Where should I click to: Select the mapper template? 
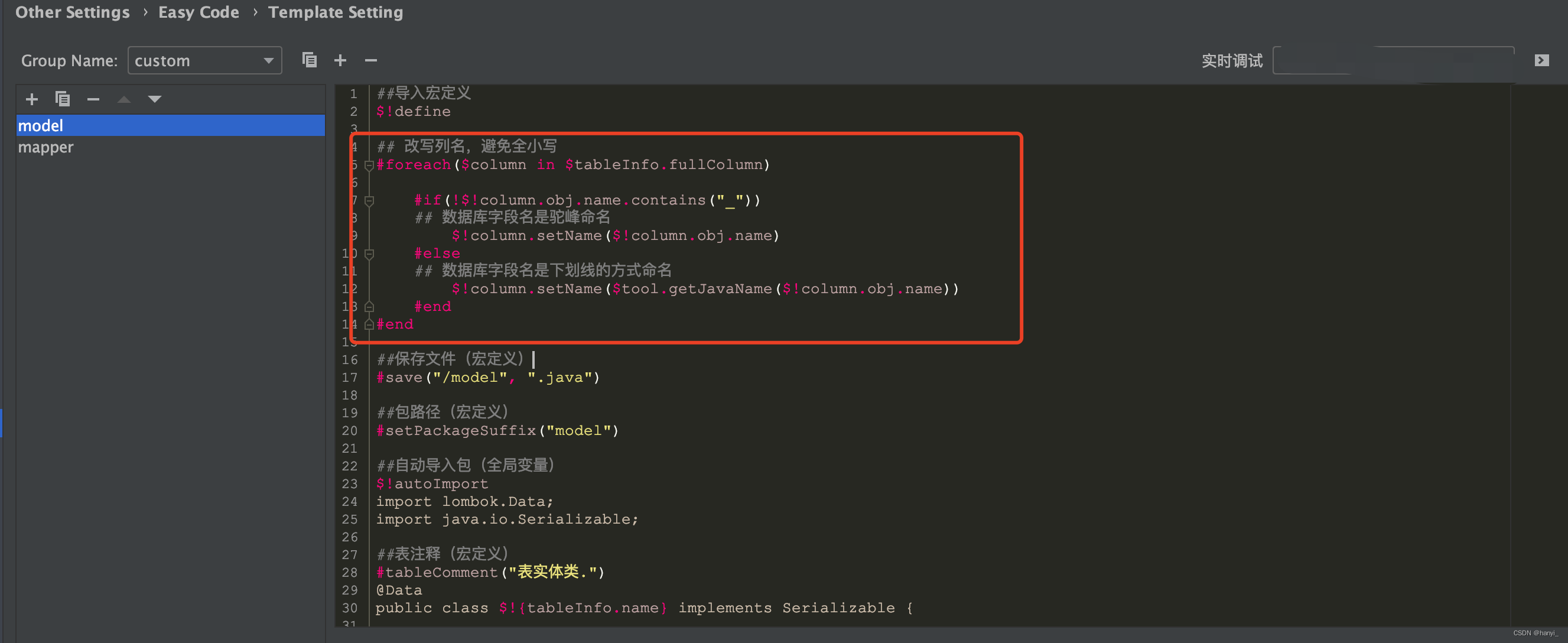tap(170, 147)
